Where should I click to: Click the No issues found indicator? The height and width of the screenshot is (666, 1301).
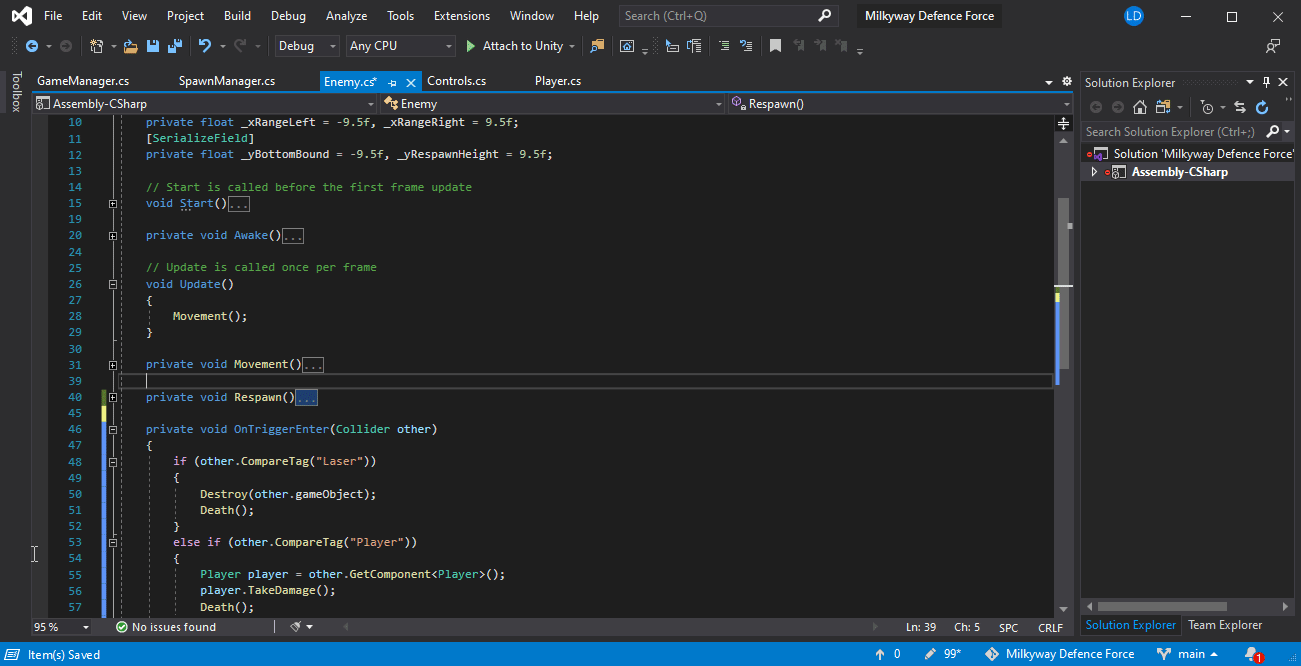(165, 627)
